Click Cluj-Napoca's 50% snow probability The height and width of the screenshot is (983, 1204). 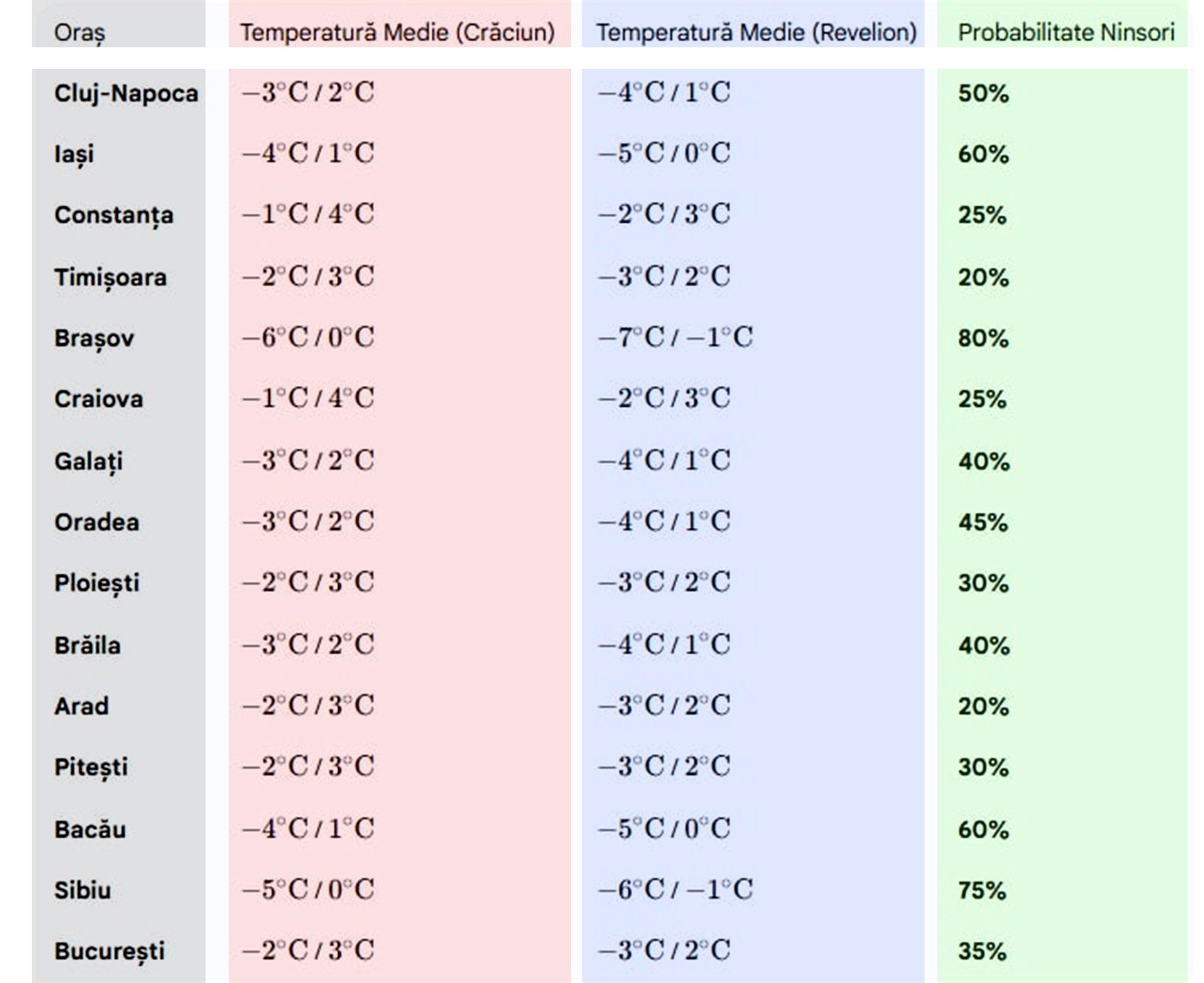983,93
